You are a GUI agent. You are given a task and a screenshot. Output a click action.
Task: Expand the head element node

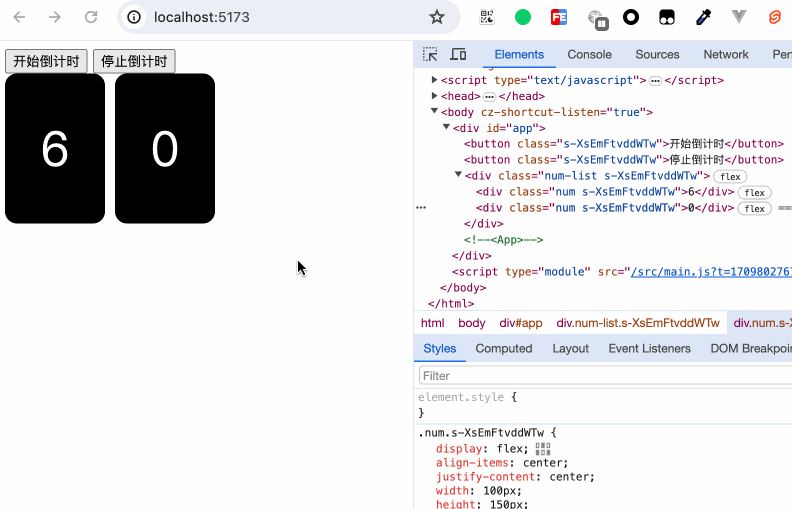coord(434,95)
